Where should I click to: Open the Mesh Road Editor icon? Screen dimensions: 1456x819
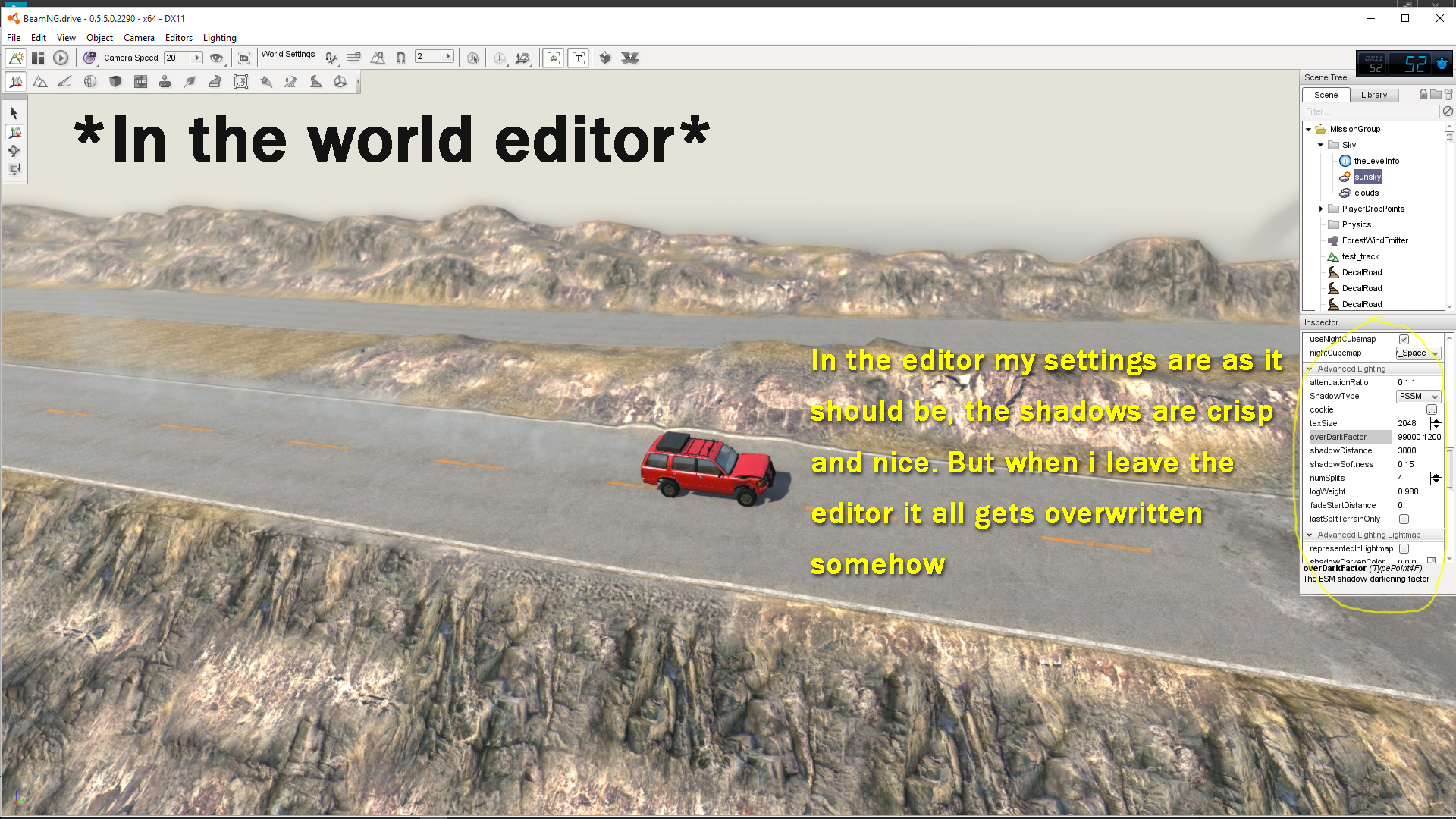click(x=215, y=82)
